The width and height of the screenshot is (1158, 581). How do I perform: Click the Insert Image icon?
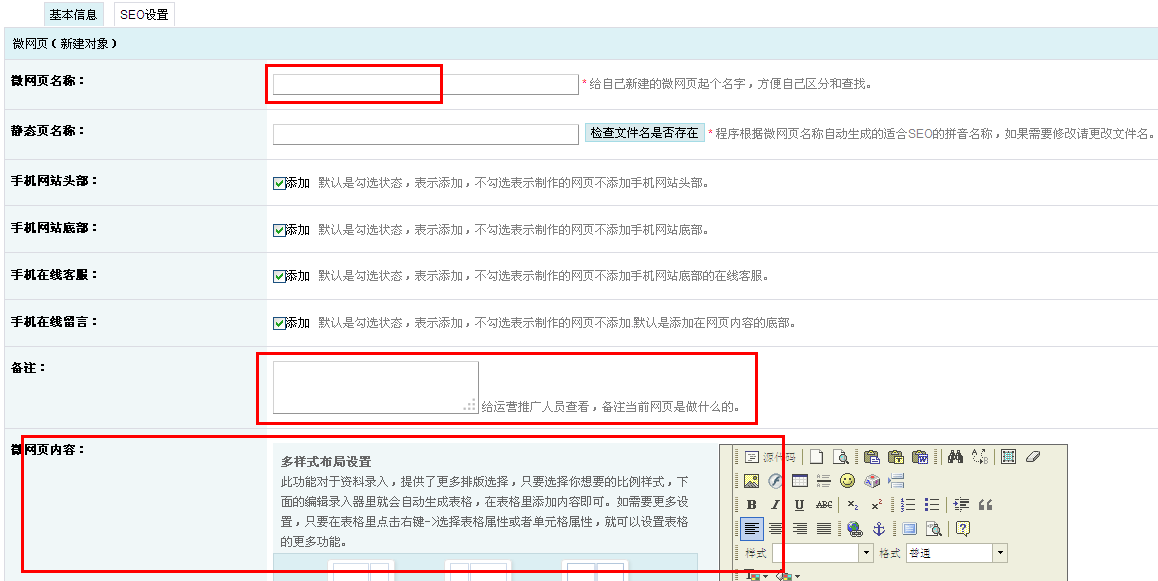[752, 481]
